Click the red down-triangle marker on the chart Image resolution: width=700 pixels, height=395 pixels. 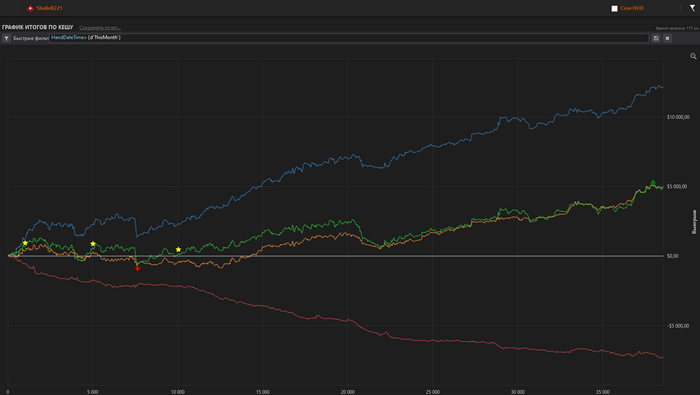click(138, 269)
